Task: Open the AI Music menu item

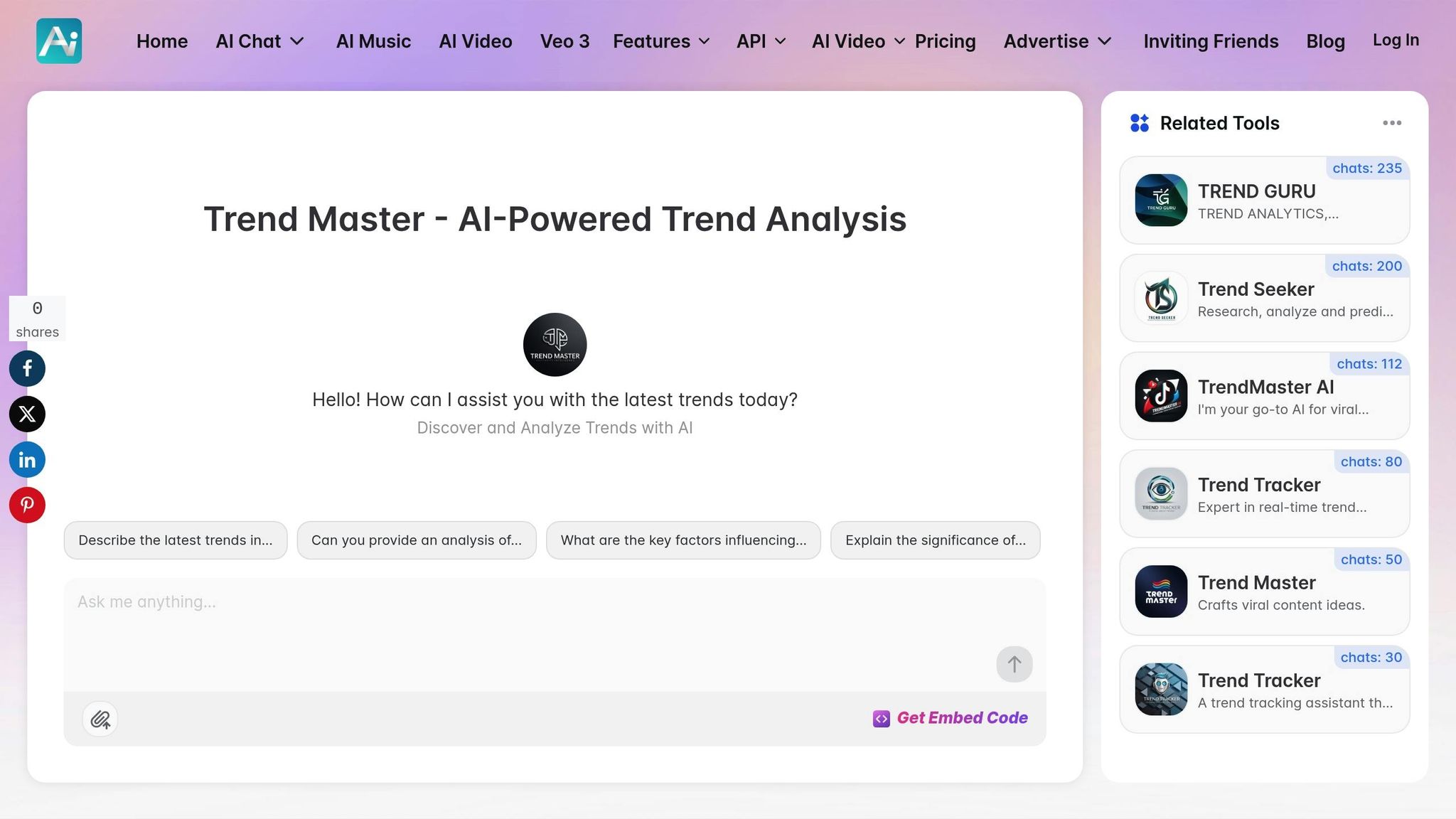Action: 373,41
